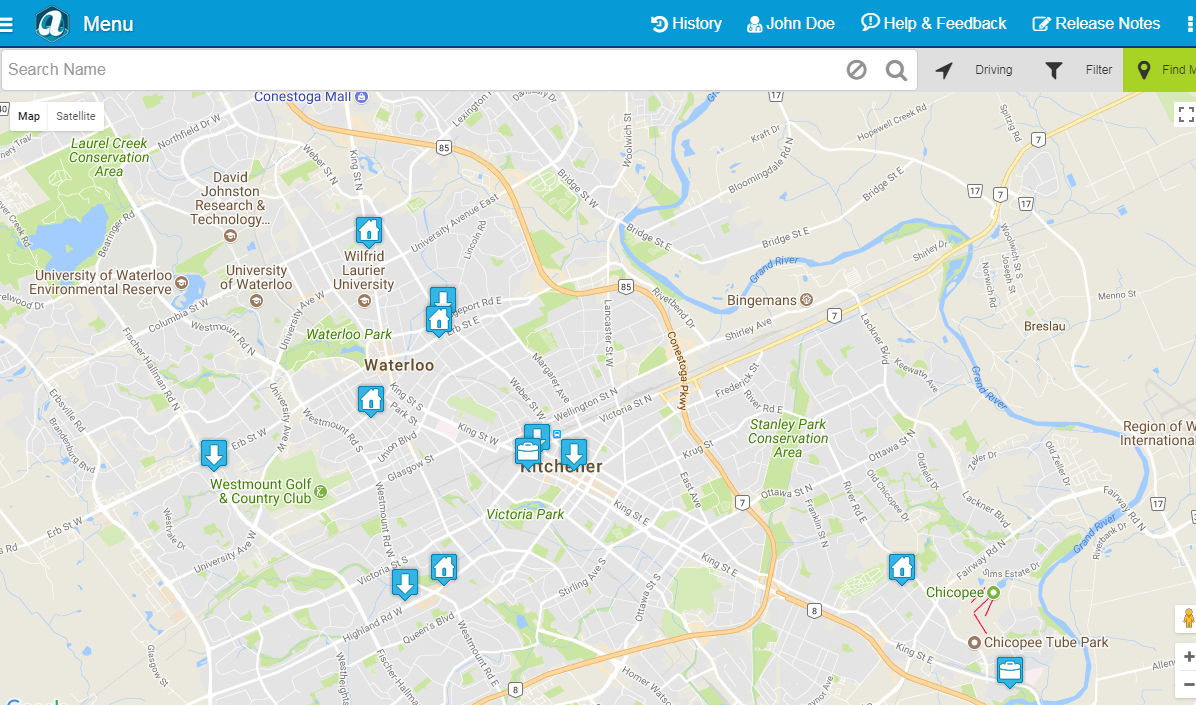Open the Menu label
Screen dimensions: 1196x705
click(x=108, y=24)
